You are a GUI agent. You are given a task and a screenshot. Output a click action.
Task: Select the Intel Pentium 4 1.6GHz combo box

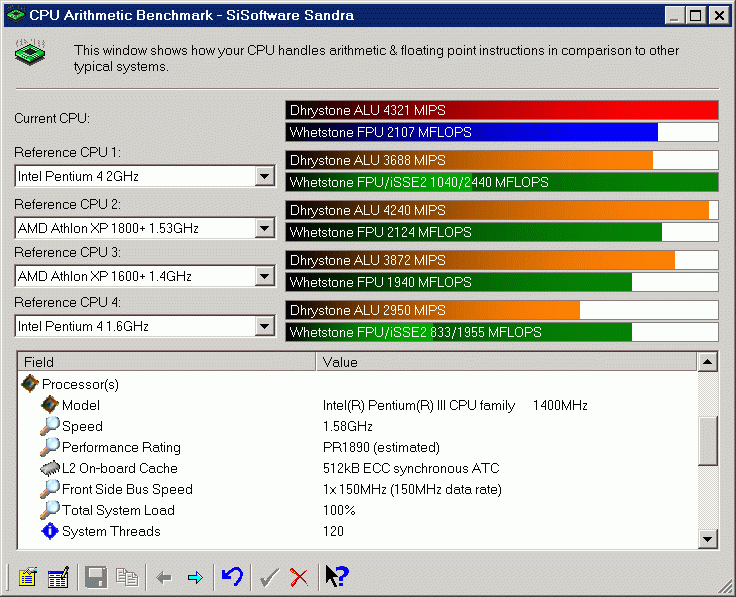pos(145,326)
